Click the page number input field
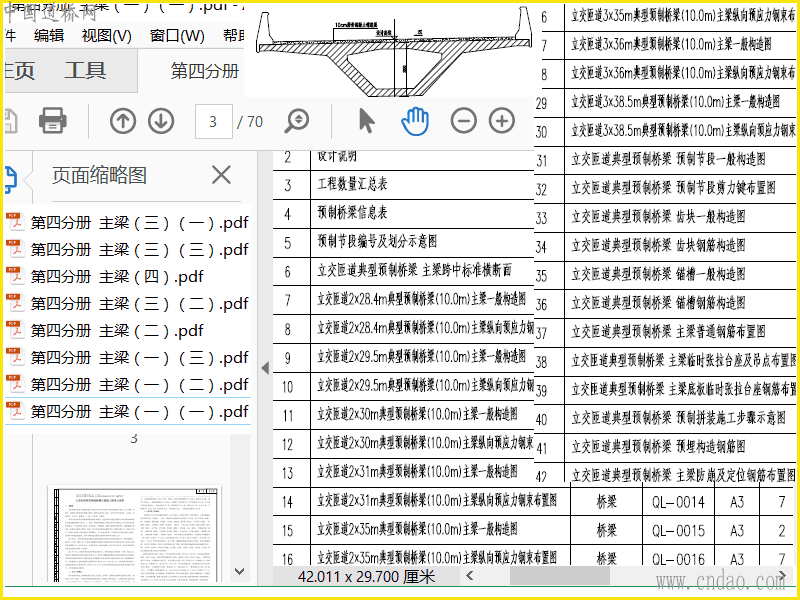800x600 pixels. click(x=214, y=121)
